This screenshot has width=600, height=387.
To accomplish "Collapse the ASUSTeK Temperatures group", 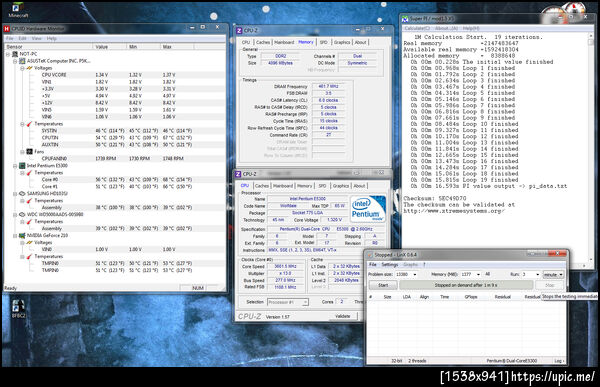I will pos(22,124).
